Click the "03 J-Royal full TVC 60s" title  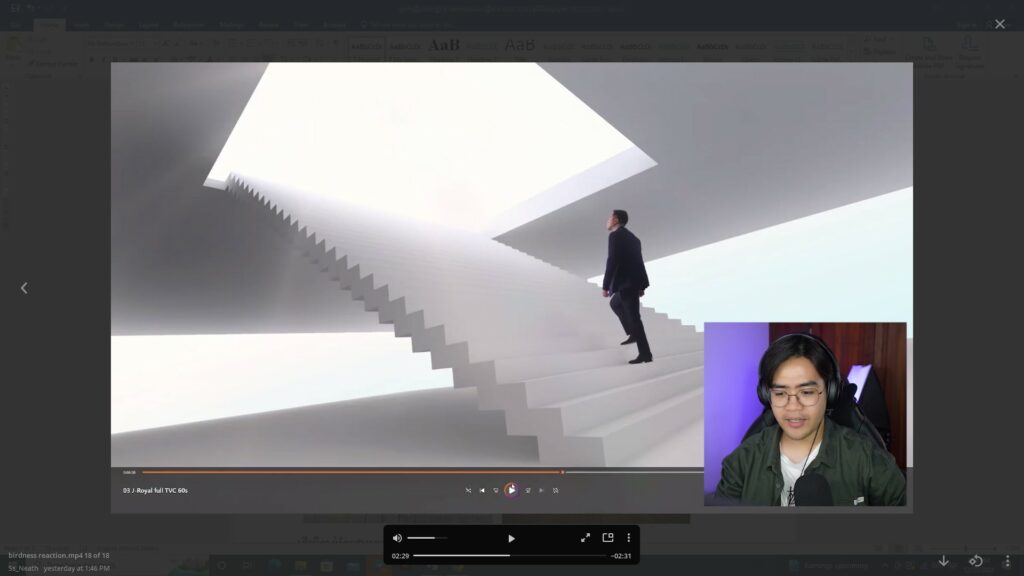coord(155,490)
